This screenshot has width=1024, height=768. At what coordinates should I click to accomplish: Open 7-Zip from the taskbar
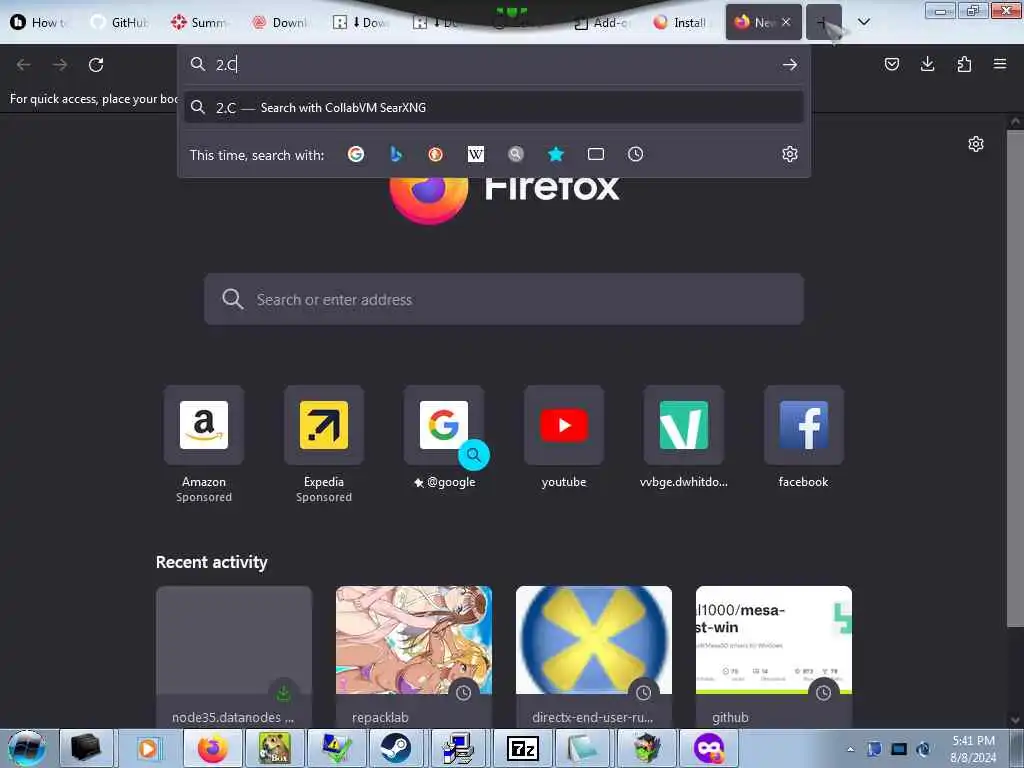[522, 748]
